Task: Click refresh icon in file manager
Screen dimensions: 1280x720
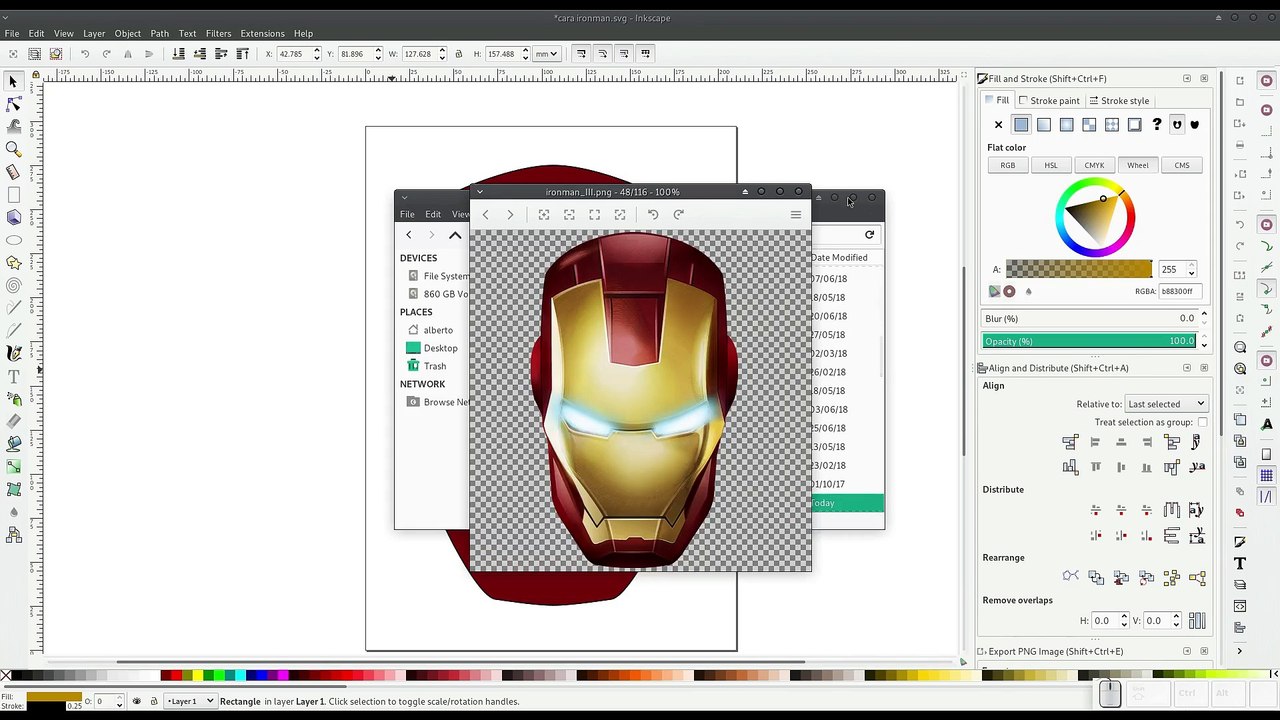Action: coord(869,234)
